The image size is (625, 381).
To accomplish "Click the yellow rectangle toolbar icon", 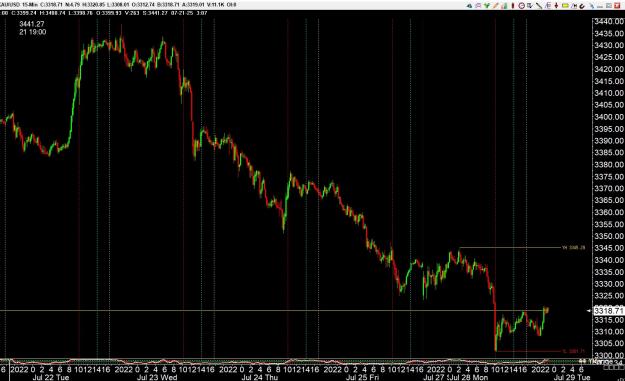I will click(x=565, y=6).
